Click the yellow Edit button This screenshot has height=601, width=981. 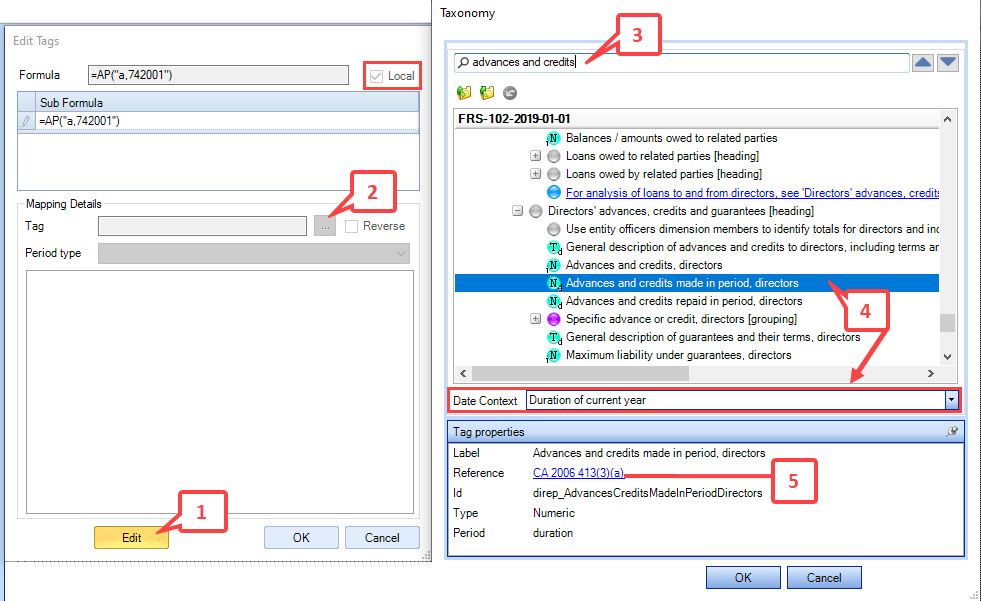(x=131, y=537)
